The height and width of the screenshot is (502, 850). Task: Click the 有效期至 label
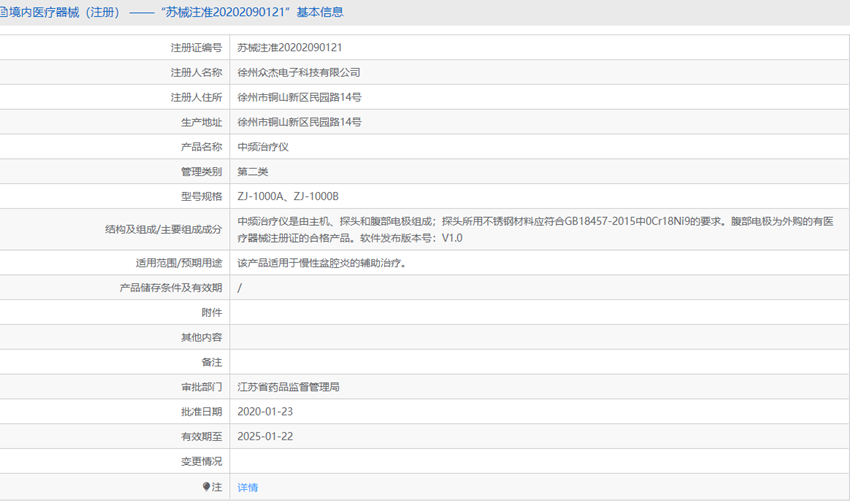point(202,437)
